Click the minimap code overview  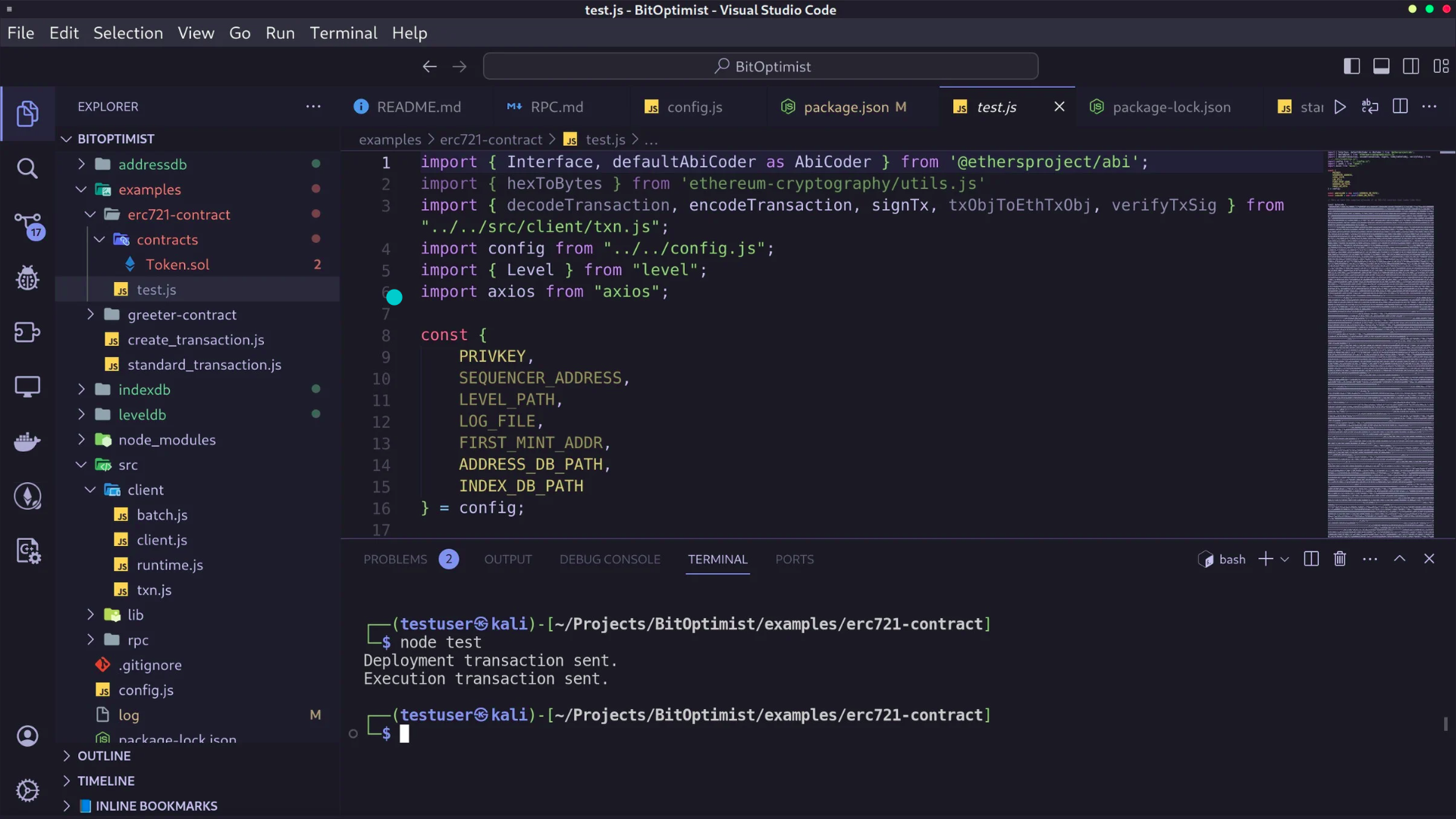[x=1380, y=341]
